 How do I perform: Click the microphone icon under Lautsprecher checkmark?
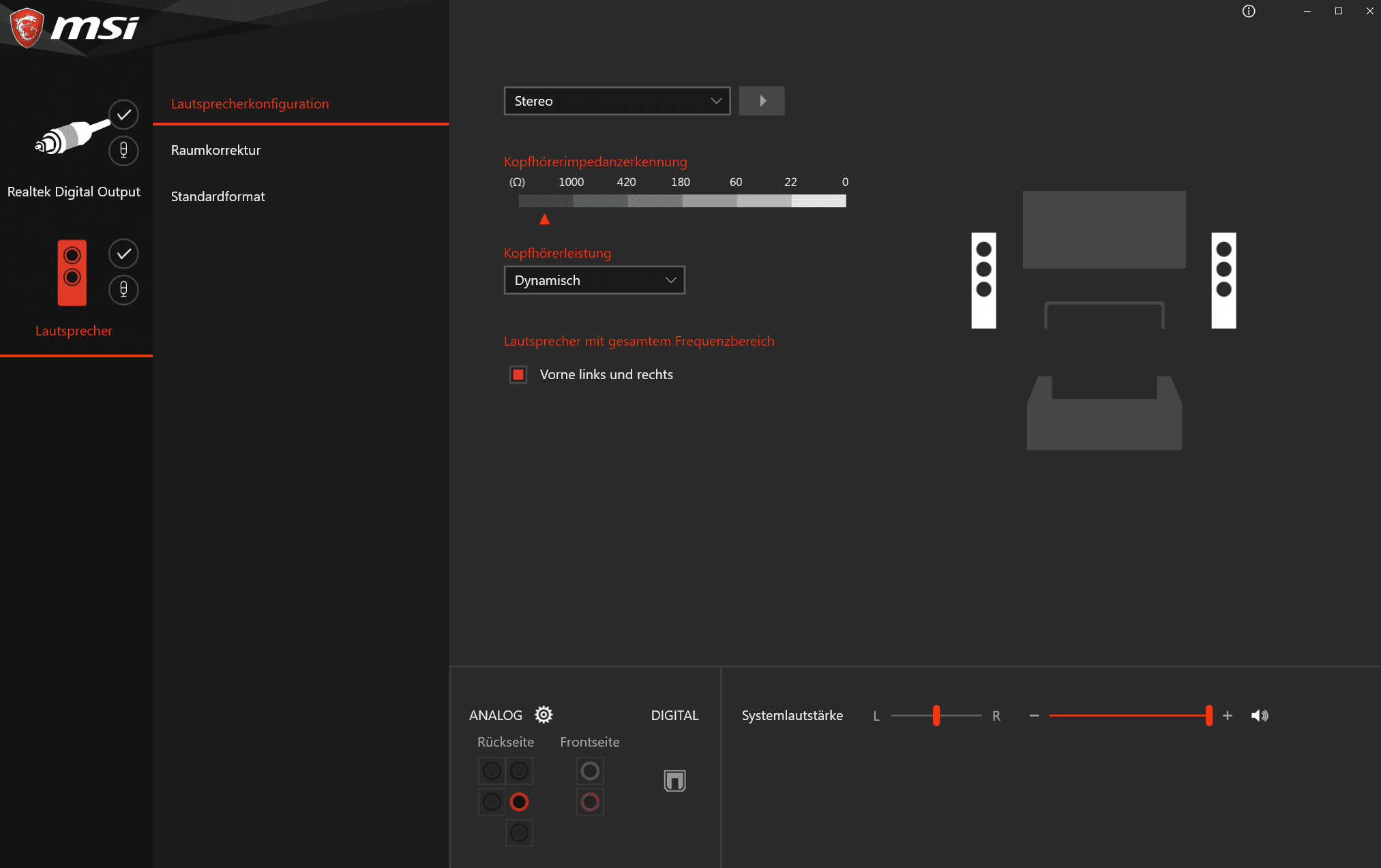click(x=123, y=290)
